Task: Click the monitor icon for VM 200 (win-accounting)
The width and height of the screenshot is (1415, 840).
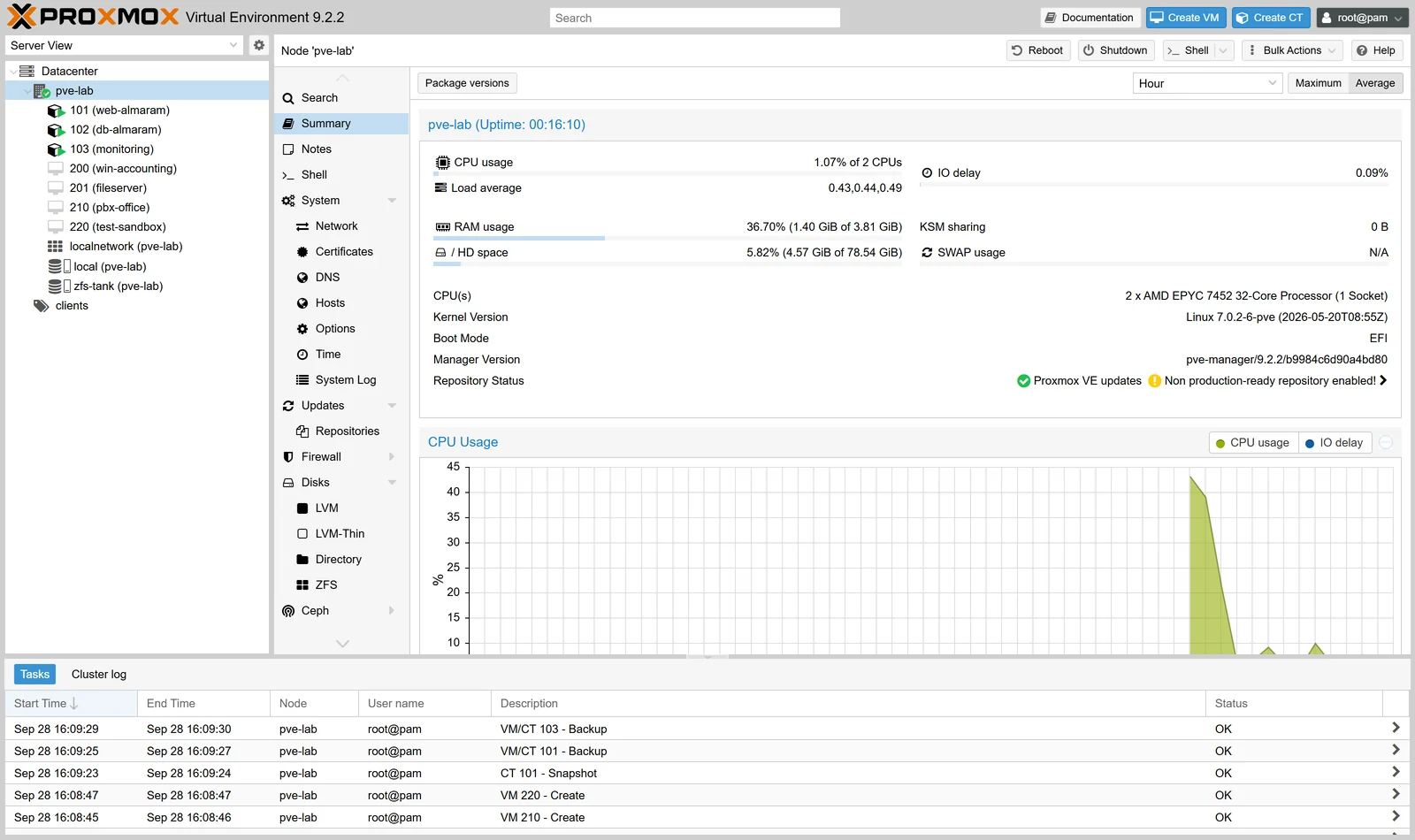Action: 56,169
